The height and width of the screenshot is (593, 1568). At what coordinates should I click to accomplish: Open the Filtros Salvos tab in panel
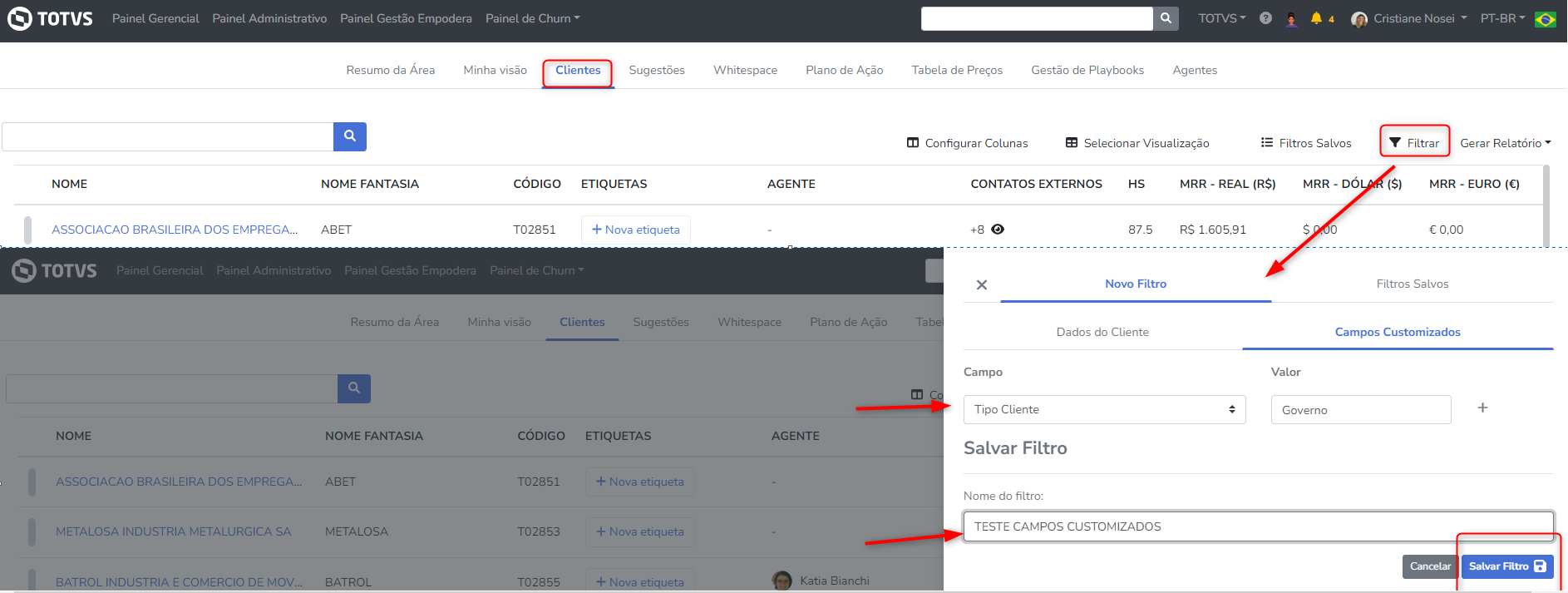click(1412, 284)
